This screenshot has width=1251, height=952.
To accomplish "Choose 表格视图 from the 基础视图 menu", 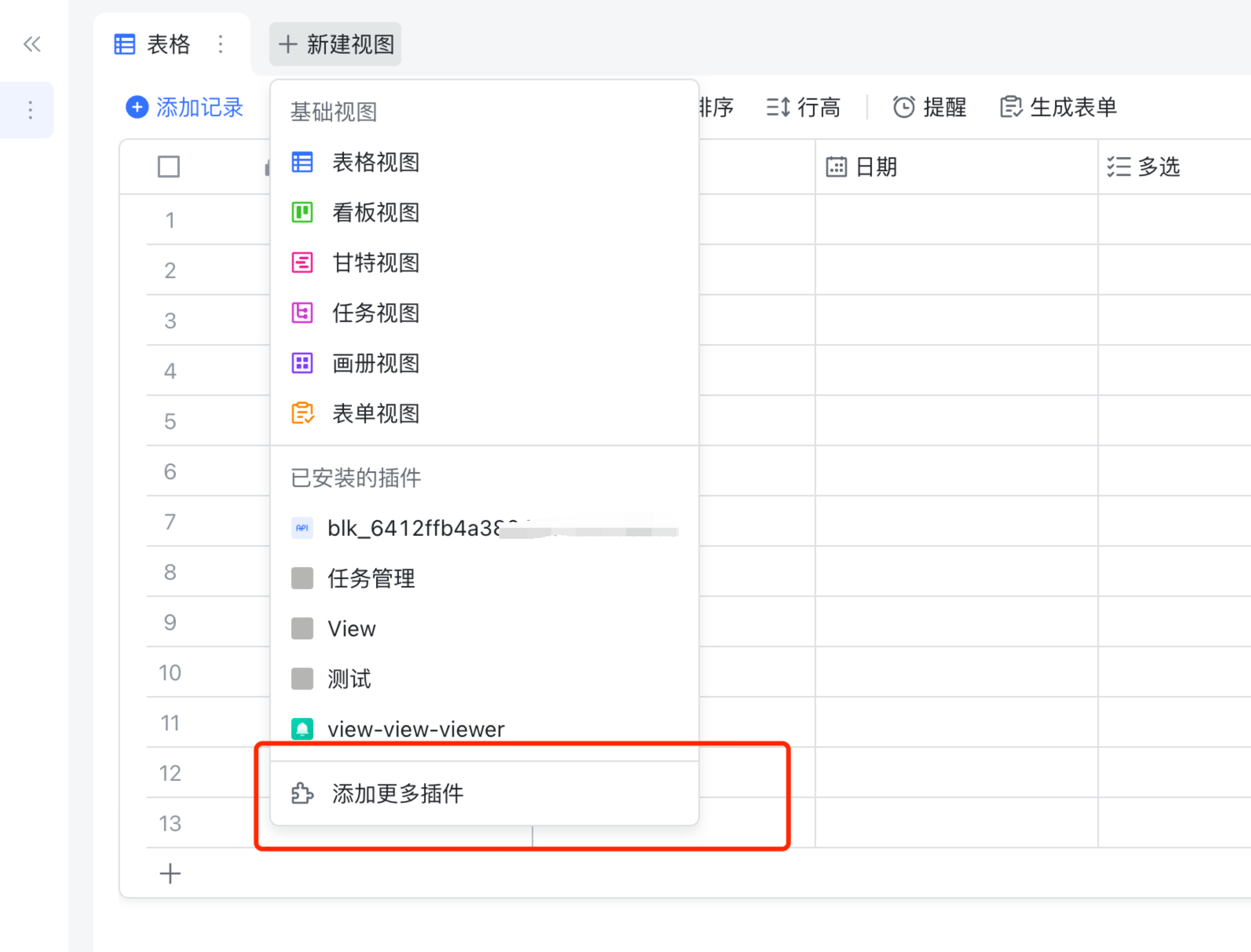I will tap(376, 163).
